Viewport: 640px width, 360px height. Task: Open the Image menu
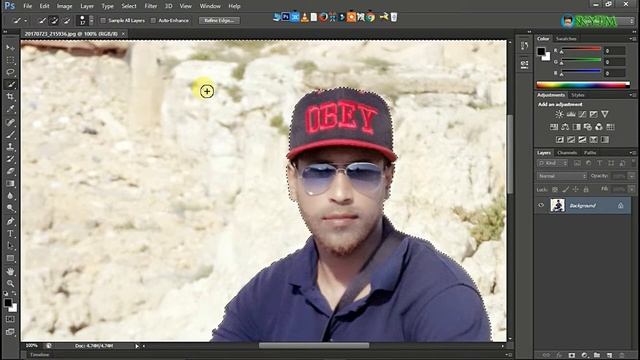click(x=64, y=6)
